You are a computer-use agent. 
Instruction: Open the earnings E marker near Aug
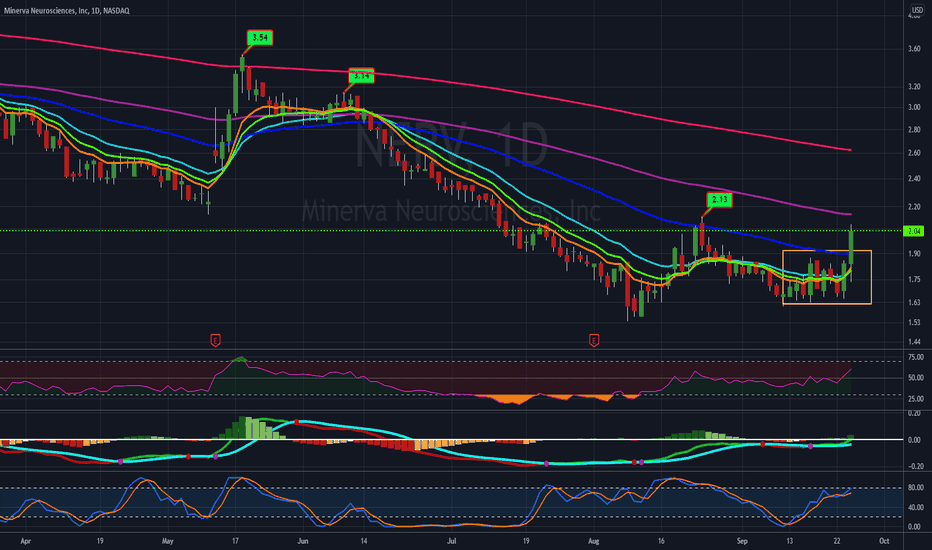(594, 341)
